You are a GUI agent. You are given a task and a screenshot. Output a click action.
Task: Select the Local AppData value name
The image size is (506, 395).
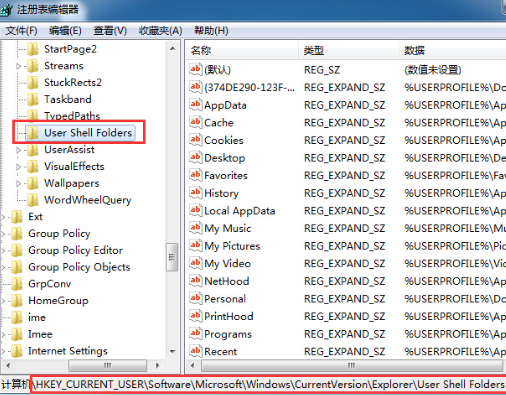(x=240, y=211)
